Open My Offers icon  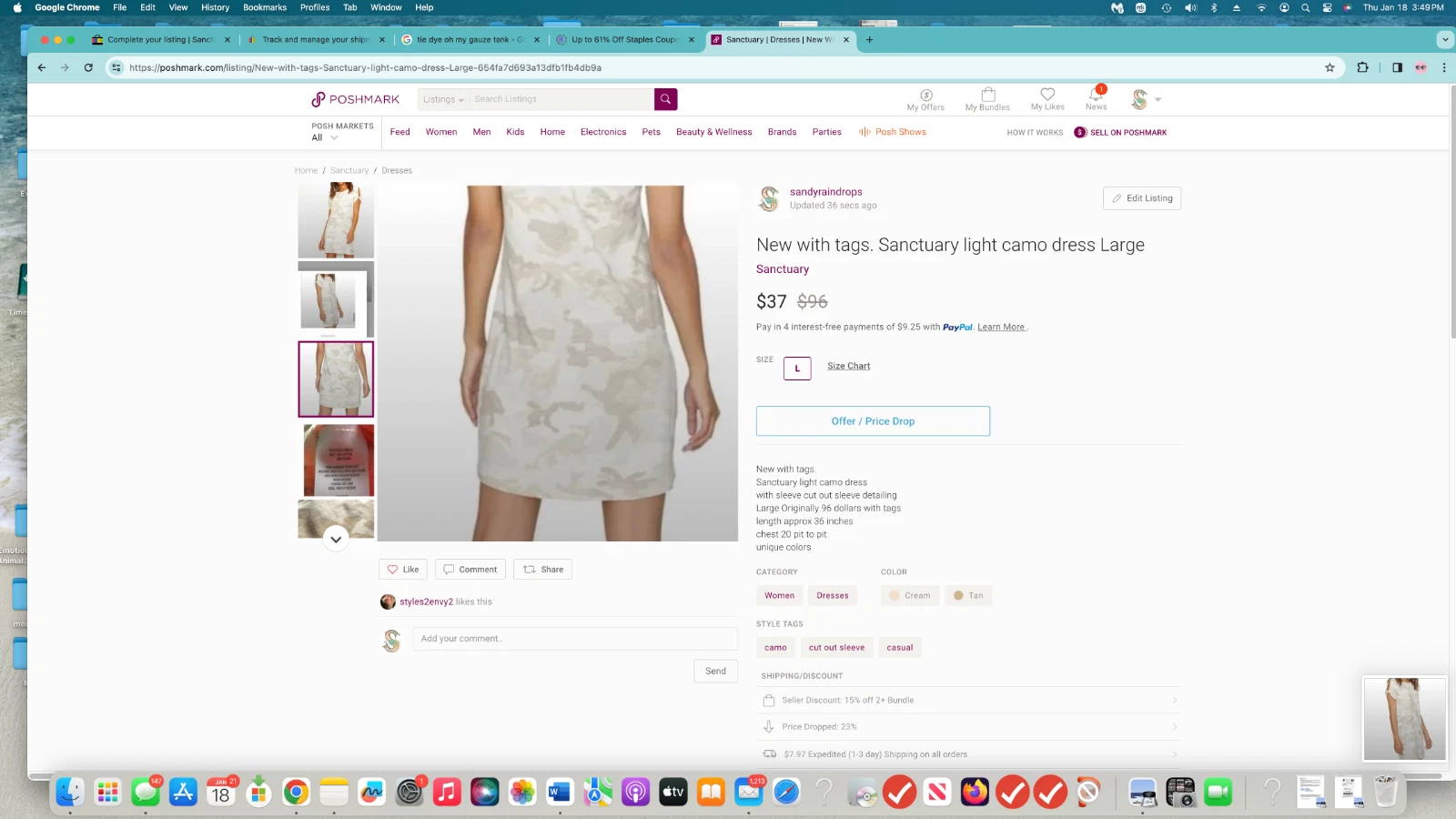(x=925, y=100)
